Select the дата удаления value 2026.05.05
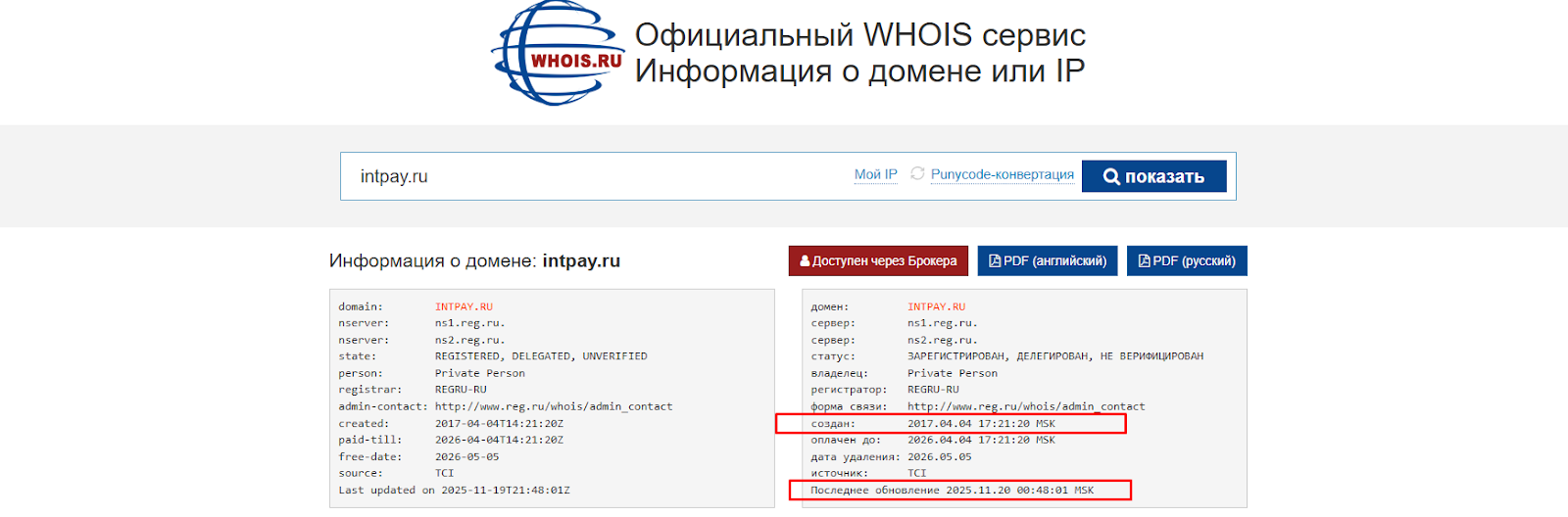The image size is (1568, 517). 940,456
